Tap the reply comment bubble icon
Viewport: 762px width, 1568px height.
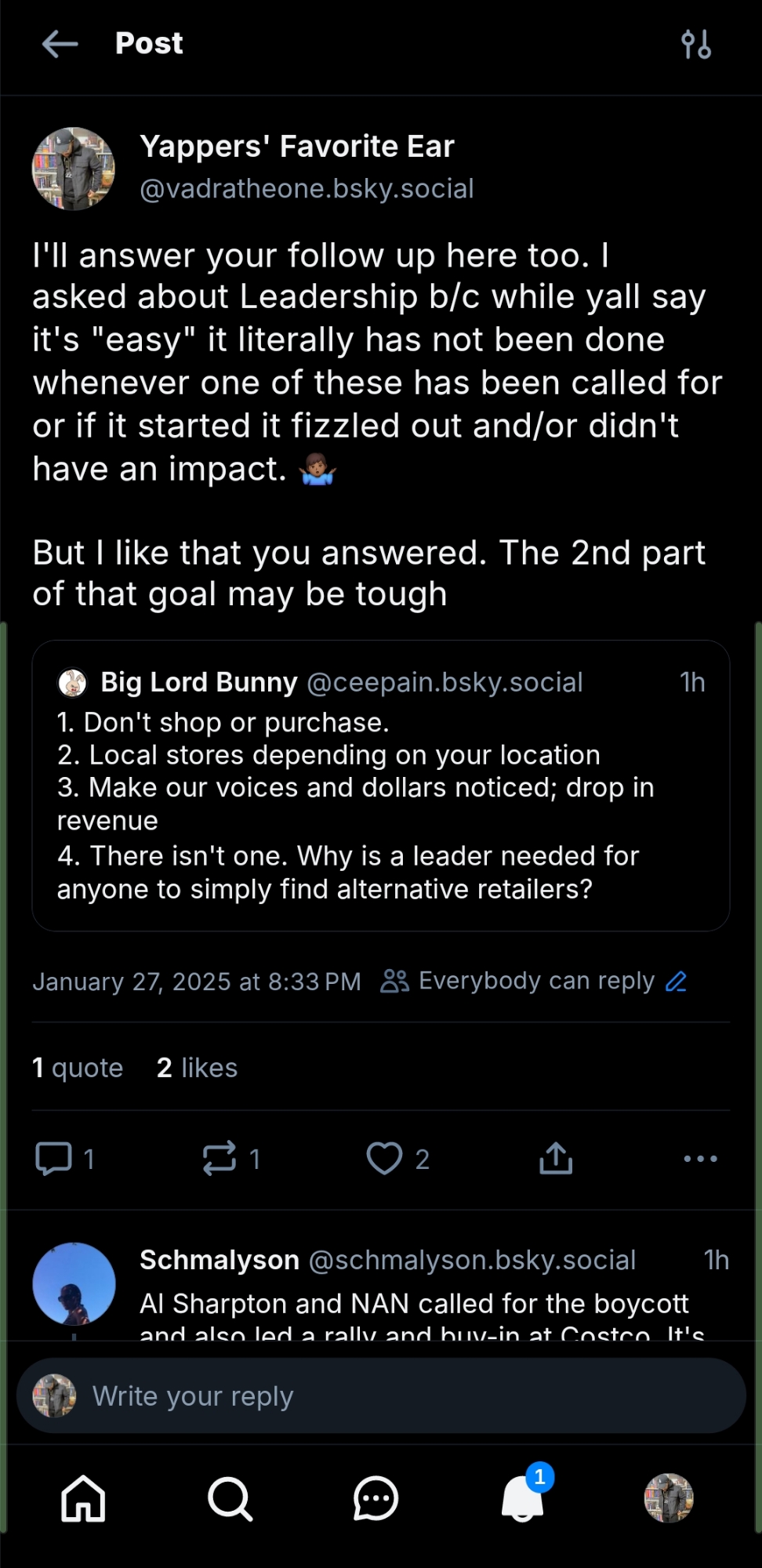coord(53,1158)
